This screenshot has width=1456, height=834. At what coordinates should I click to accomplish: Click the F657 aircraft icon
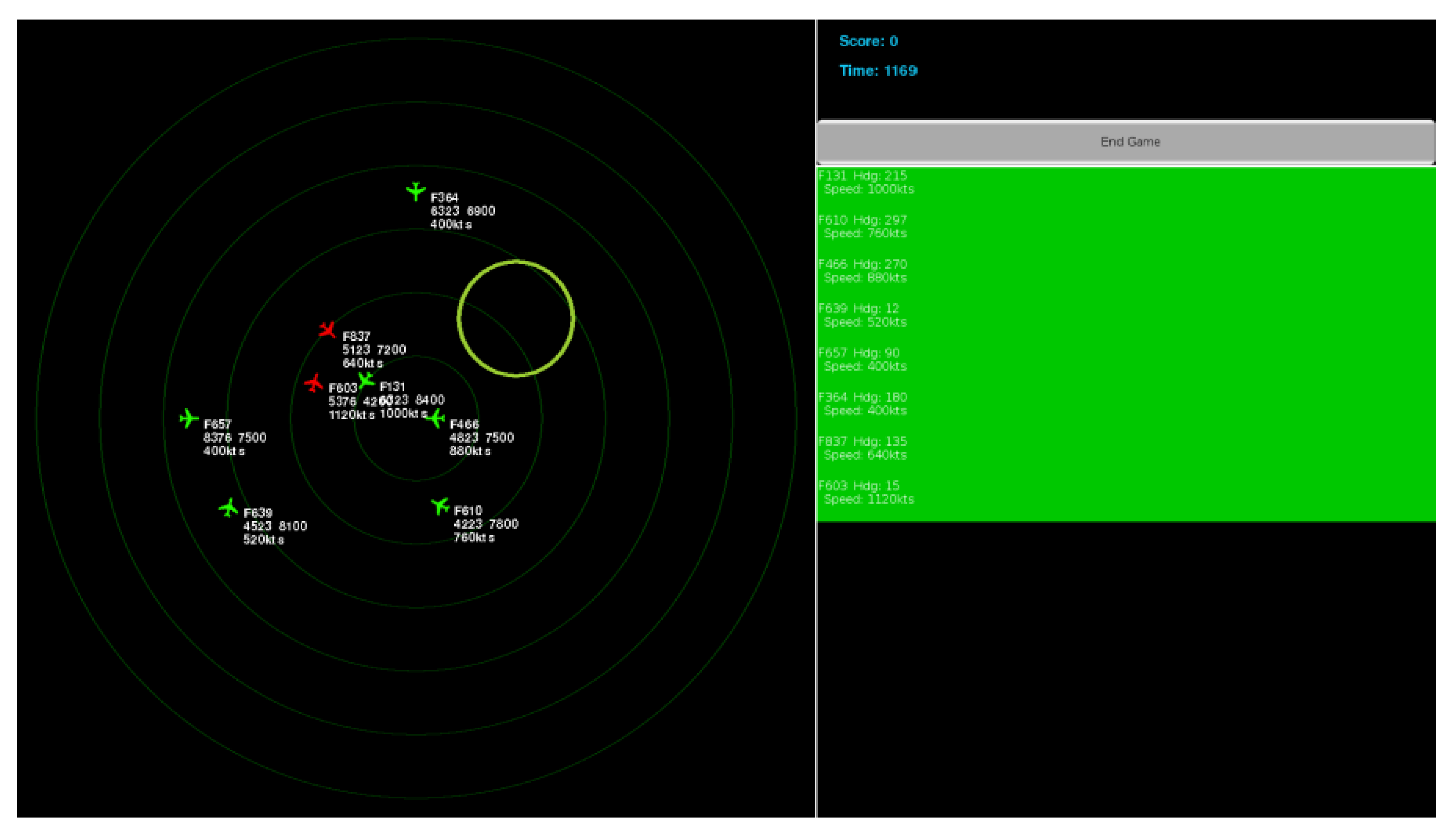[x=188, y=418]
